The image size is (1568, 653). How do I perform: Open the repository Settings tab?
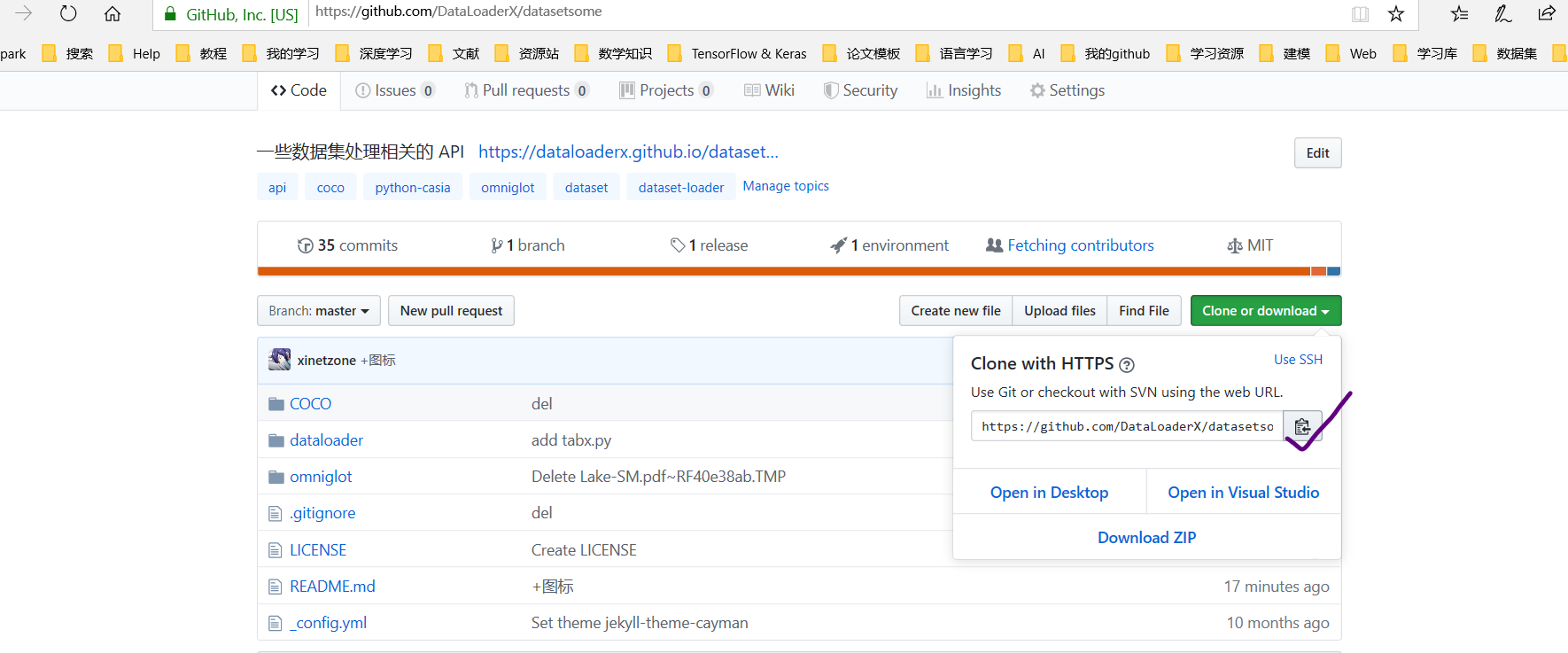coord(1067,90)
